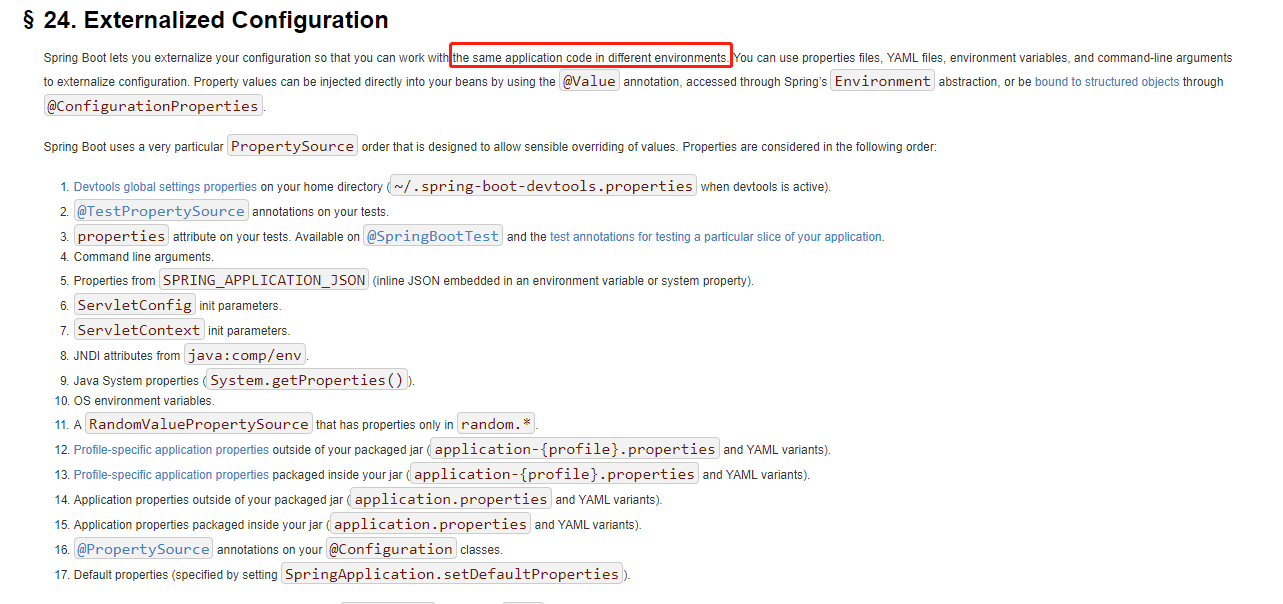Screen dimensions: 1283x604
Task: Click the SPRING_APPLICATION_JSON code text
Action: pos(264,280)
